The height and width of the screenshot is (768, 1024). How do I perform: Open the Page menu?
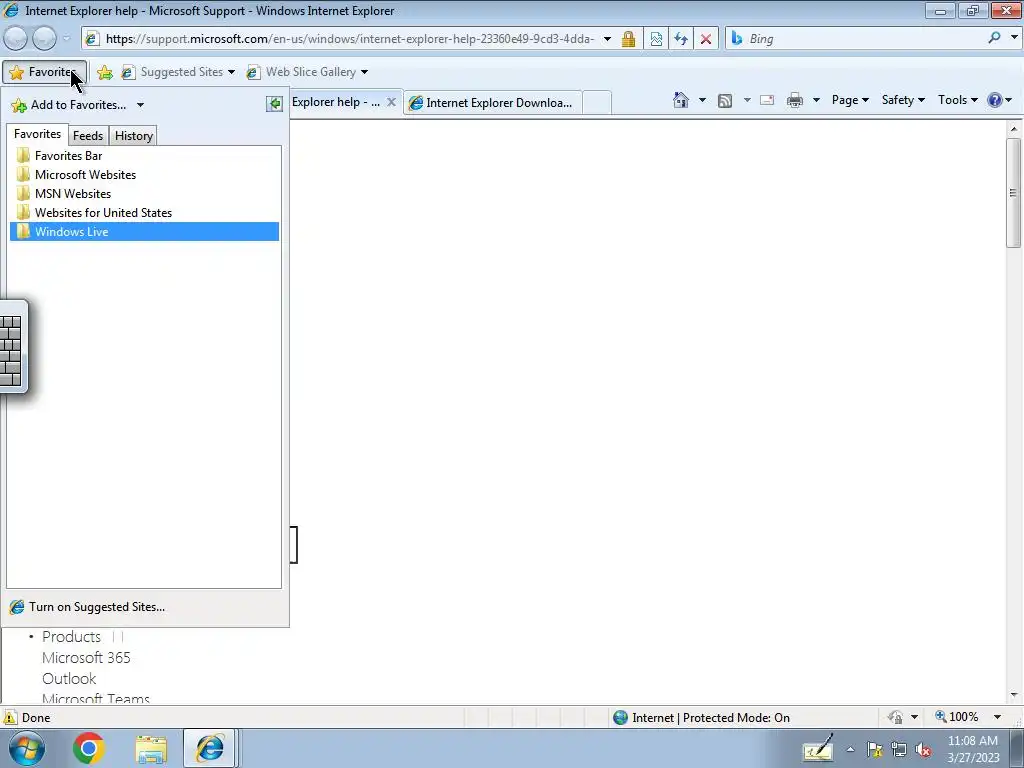click(x=850, y=100)
